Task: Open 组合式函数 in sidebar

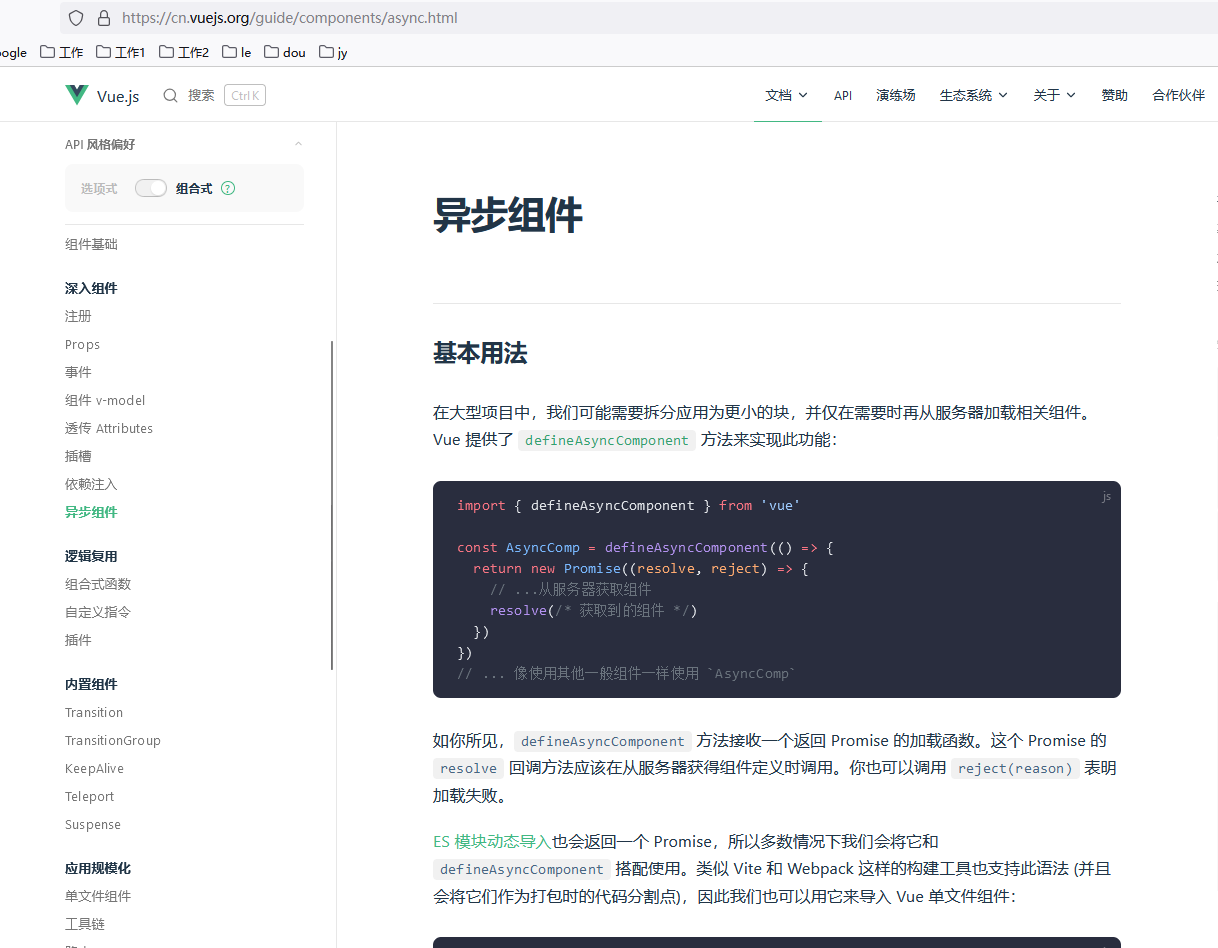Action: pyautogui.click(x=98, y=584)
